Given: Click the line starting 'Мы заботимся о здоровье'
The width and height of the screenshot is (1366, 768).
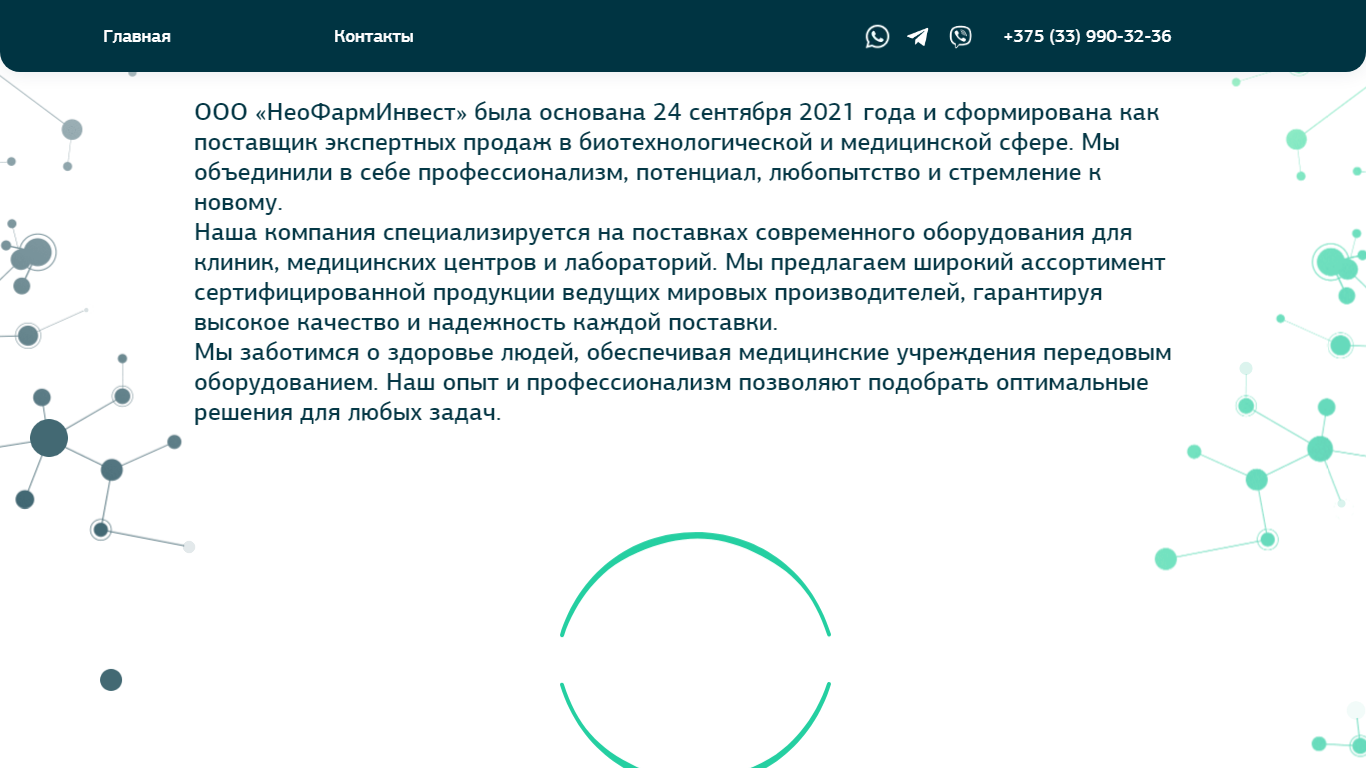Looking at the screenshot, I should [x=683, y=353].
